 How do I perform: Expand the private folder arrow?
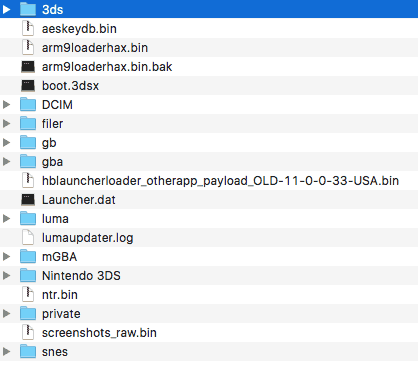tap(6, 314)
